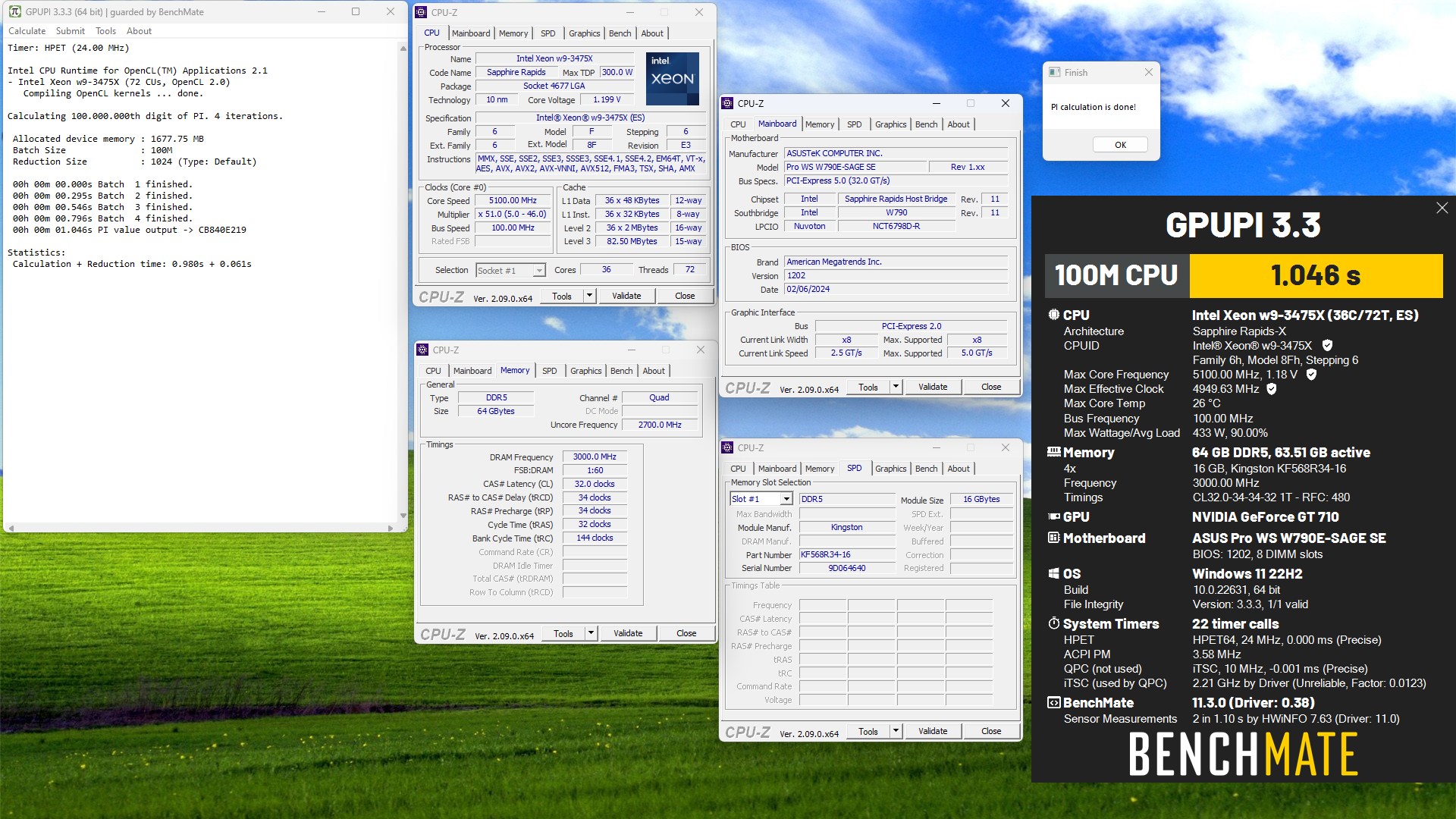This screenshot has width=1456, height=819.
Task: Click Tools button in Memory window
Action: coord(563,633)
